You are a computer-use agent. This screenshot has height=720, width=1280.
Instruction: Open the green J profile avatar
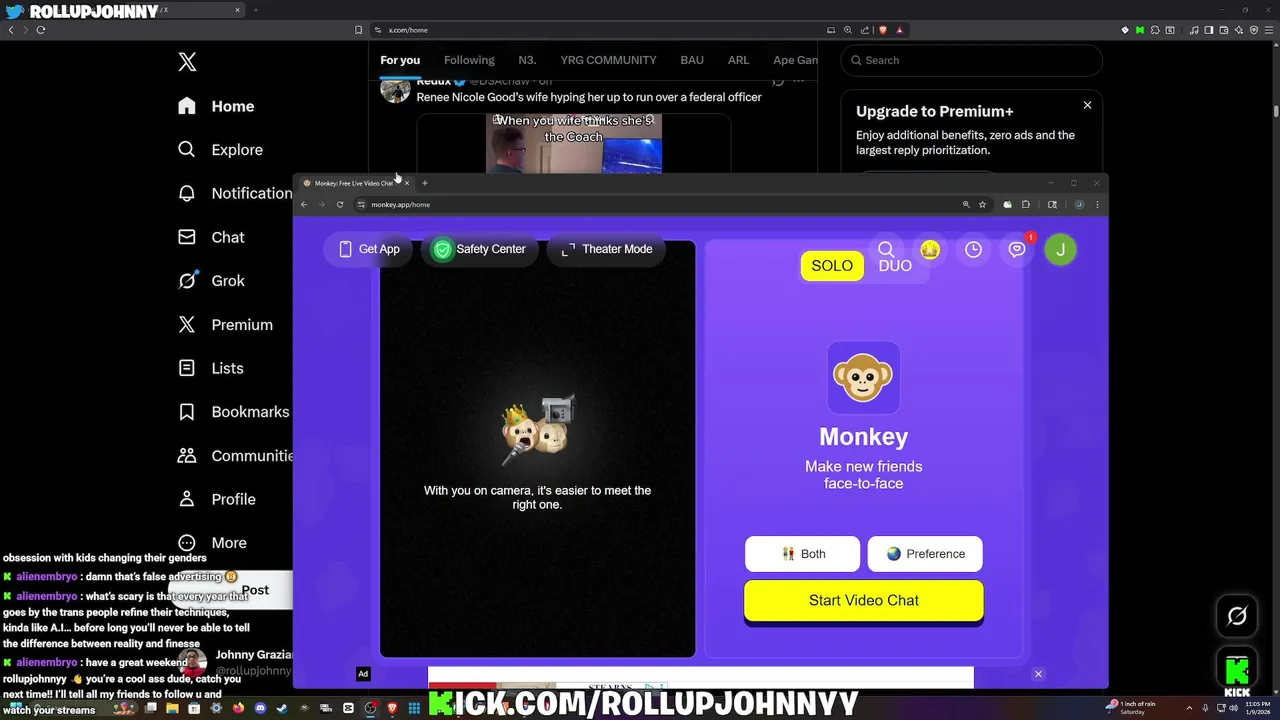pyautogui.click(x=1060, y=250)
